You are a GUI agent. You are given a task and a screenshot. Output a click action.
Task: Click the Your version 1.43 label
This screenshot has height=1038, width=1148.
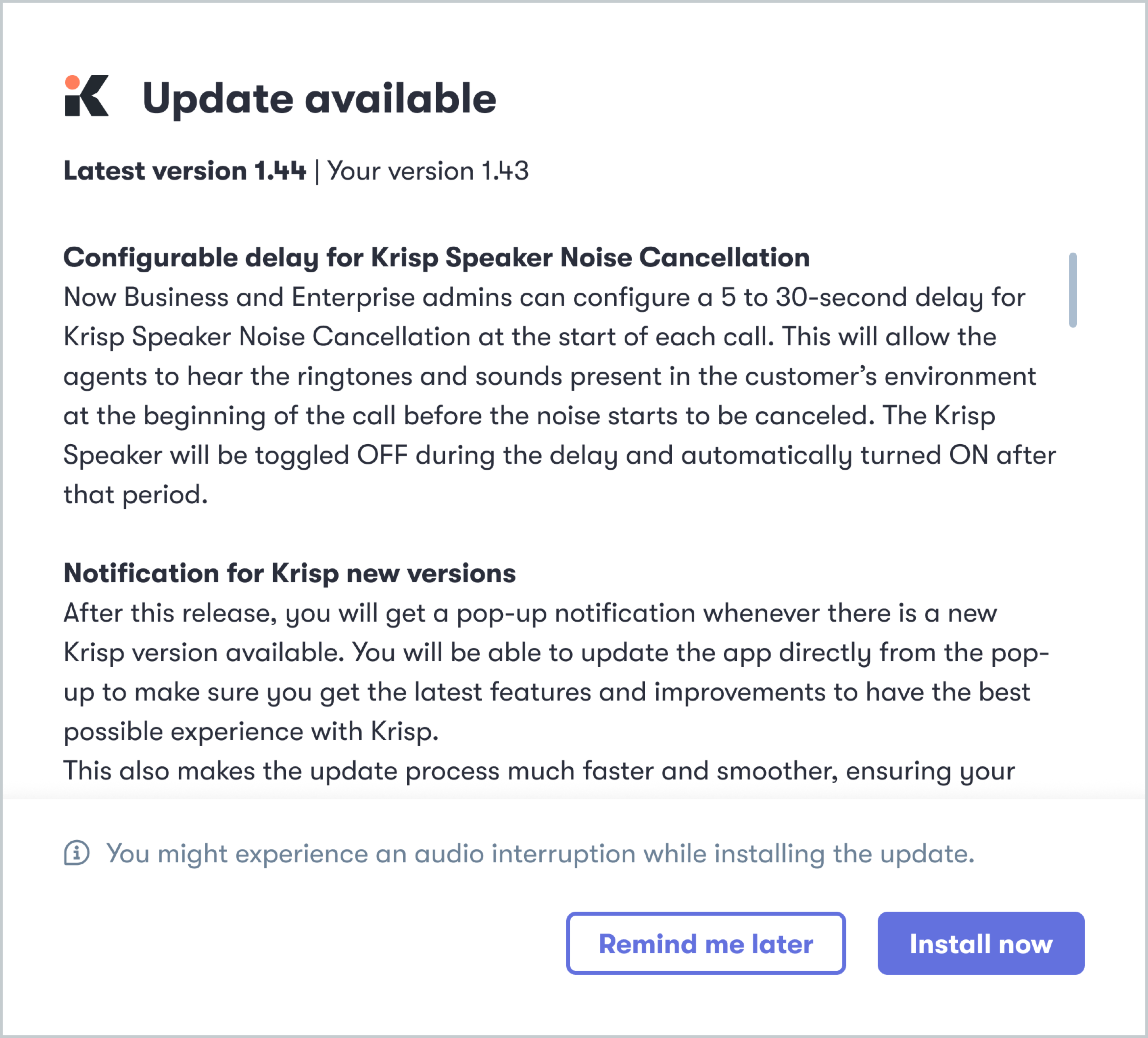coord(428,171)
